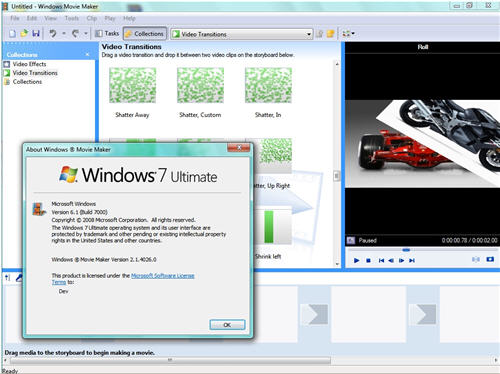Open the Clip menu
This screenshot has height=374, width=500.
(92, 18)
